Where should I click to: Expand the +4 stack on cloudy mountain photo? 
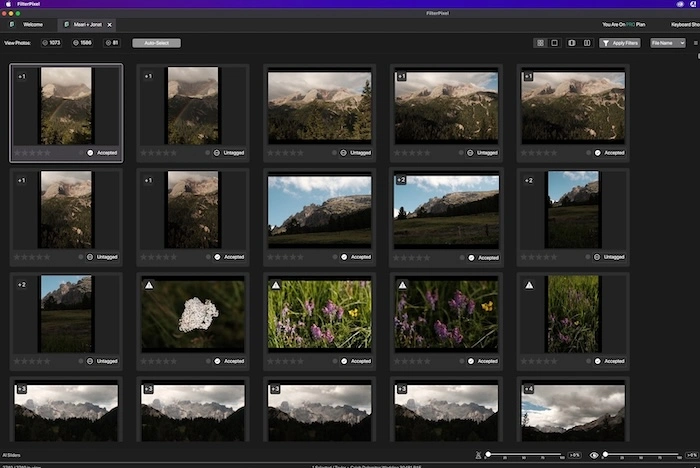tap(528, 388)
